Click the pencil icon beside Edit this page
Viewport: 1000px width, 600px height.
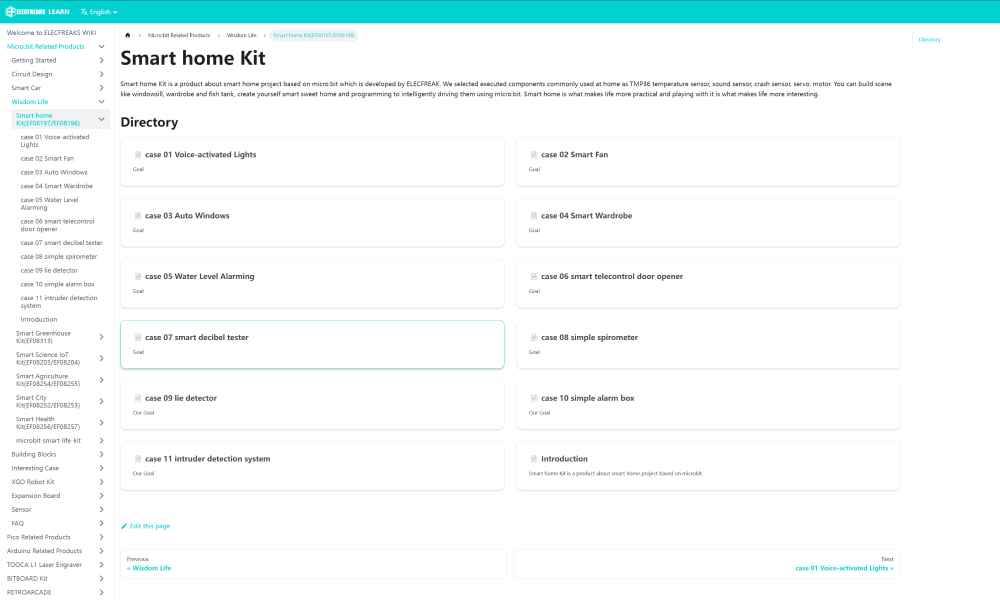click(124, 526)
